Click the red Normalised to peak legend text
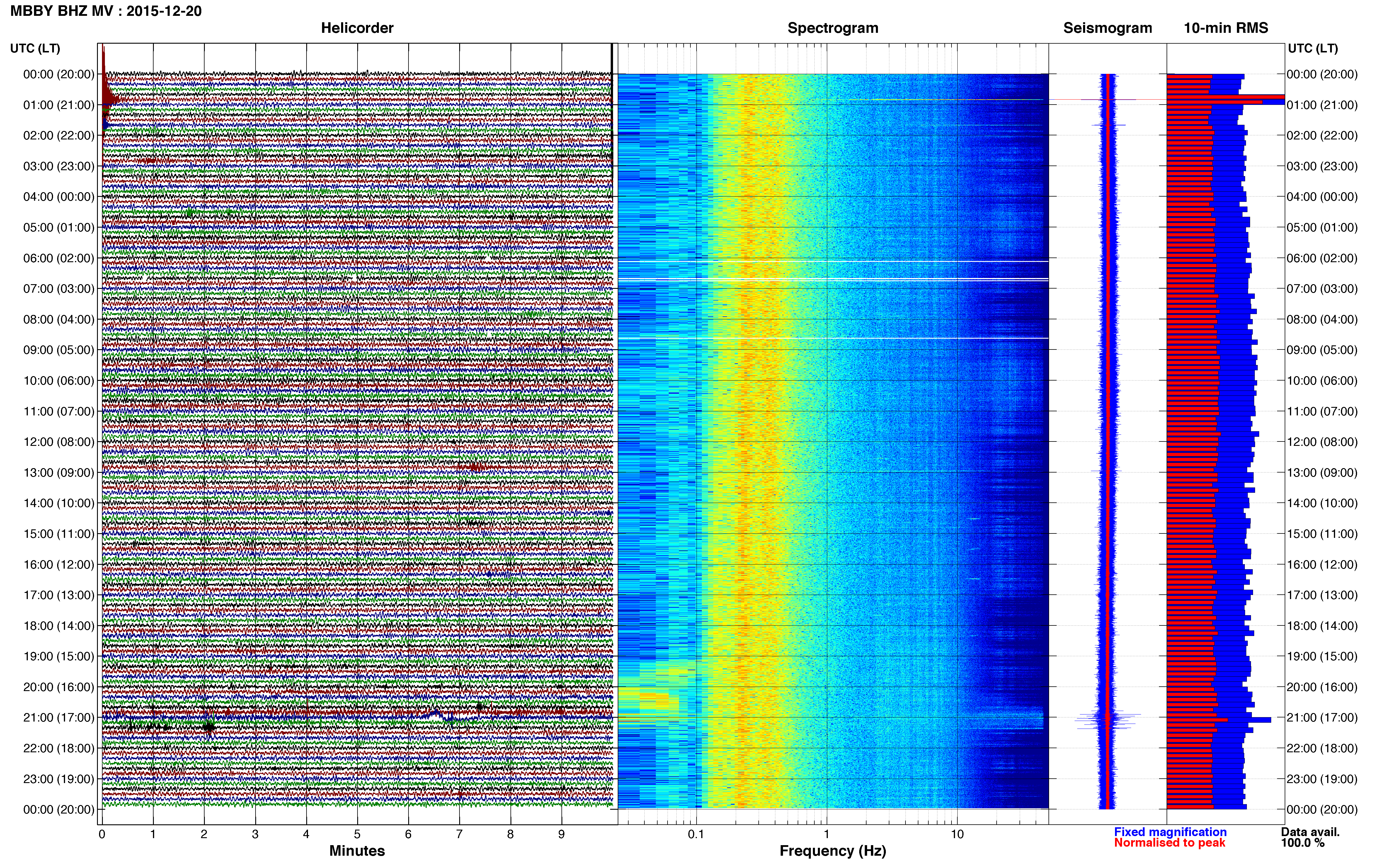 [1170, 843]
